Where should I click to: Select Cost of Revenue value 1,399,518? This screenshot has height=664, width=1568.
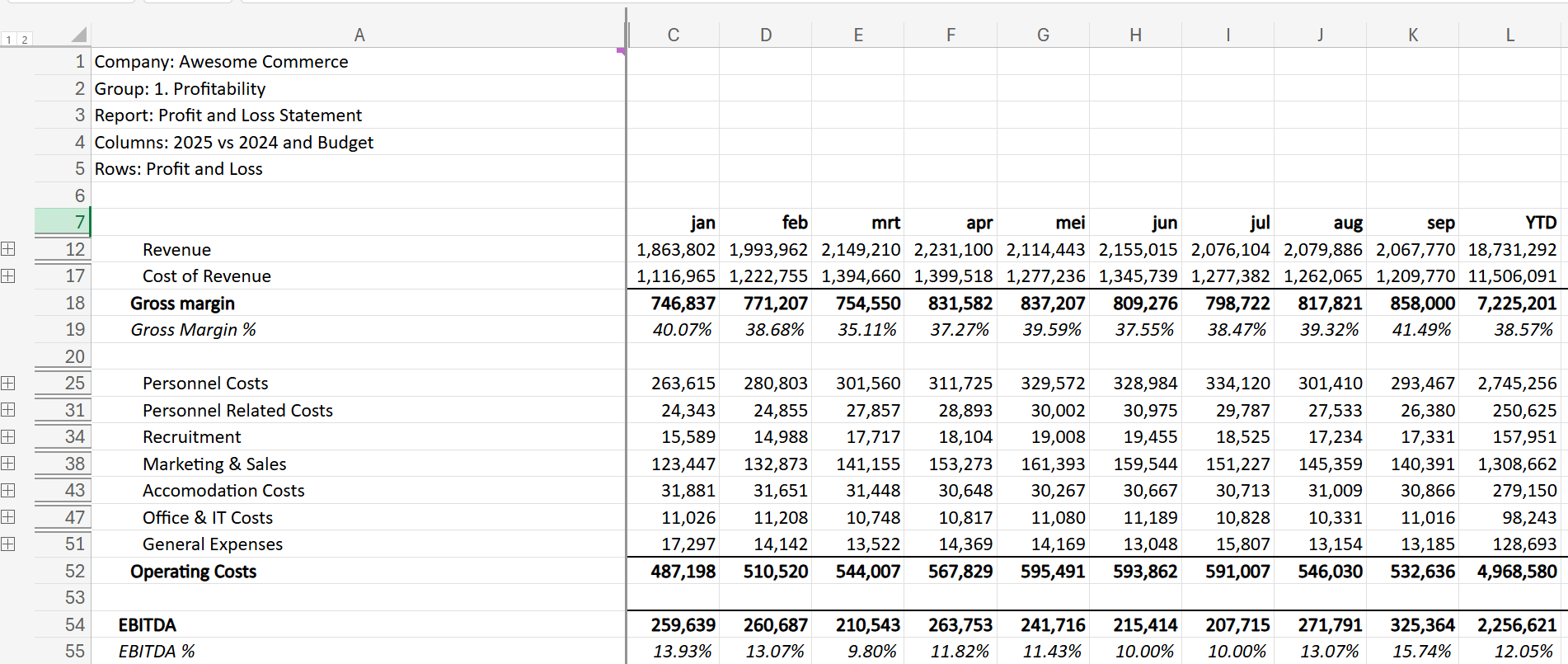pyautogui.click(x=951, y=275)
